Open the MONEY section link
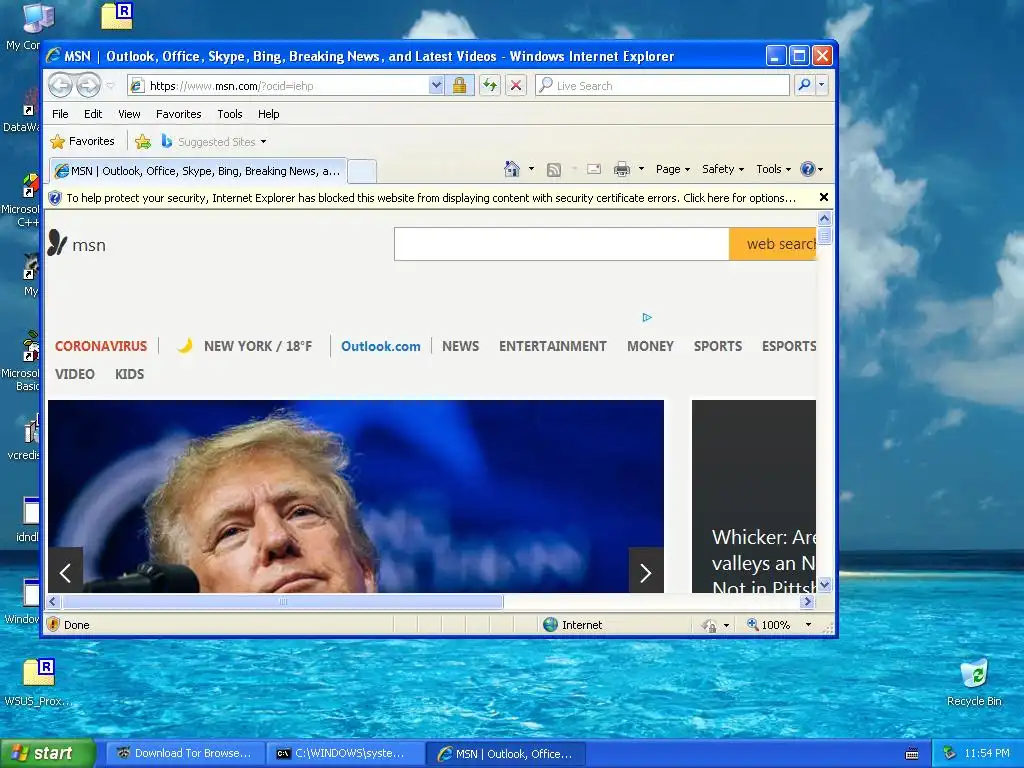 [650, 346]
